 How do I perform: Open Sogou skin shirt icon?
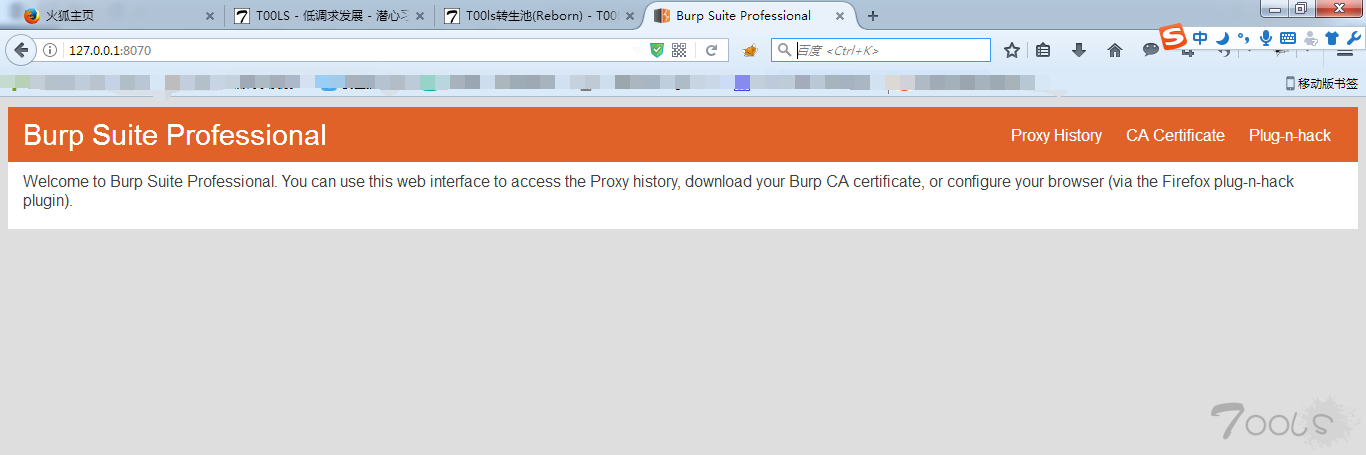(1332, 38)
